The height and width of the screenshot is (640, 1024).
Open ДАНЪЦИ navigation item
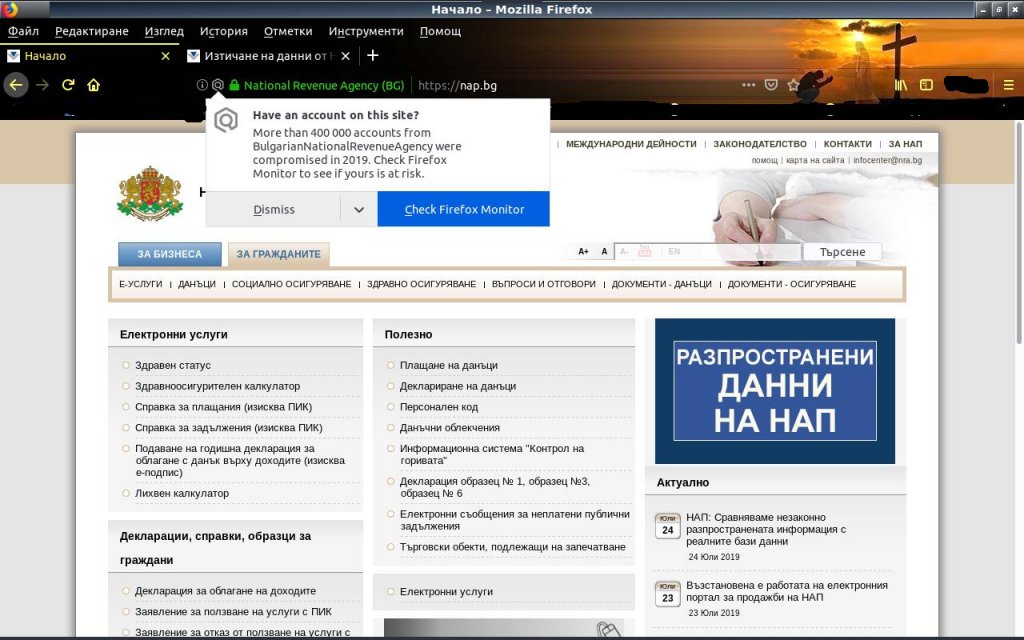click(x=197, y=284)
